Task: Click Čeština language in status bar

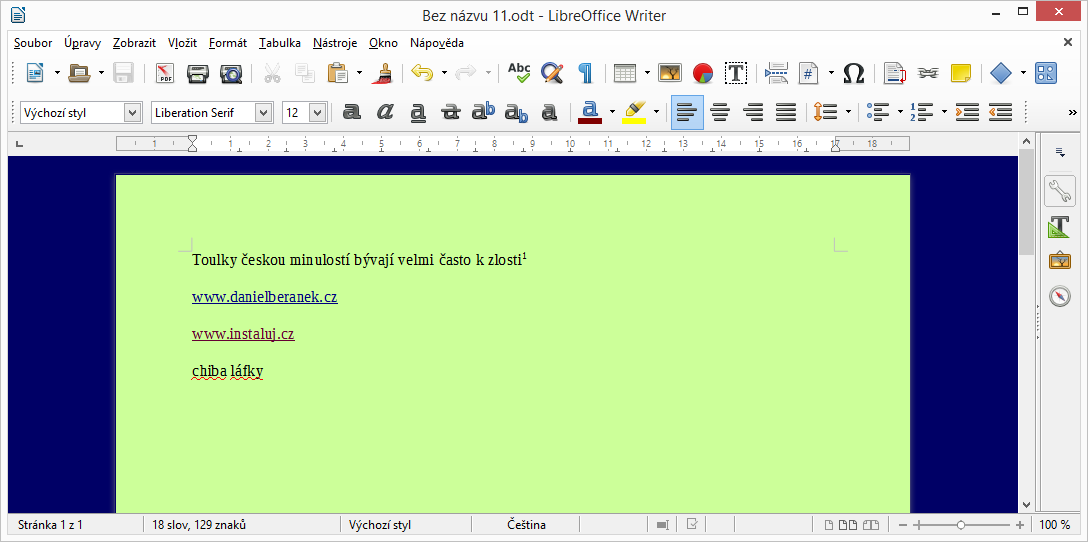Action: (x=526, y=525)
